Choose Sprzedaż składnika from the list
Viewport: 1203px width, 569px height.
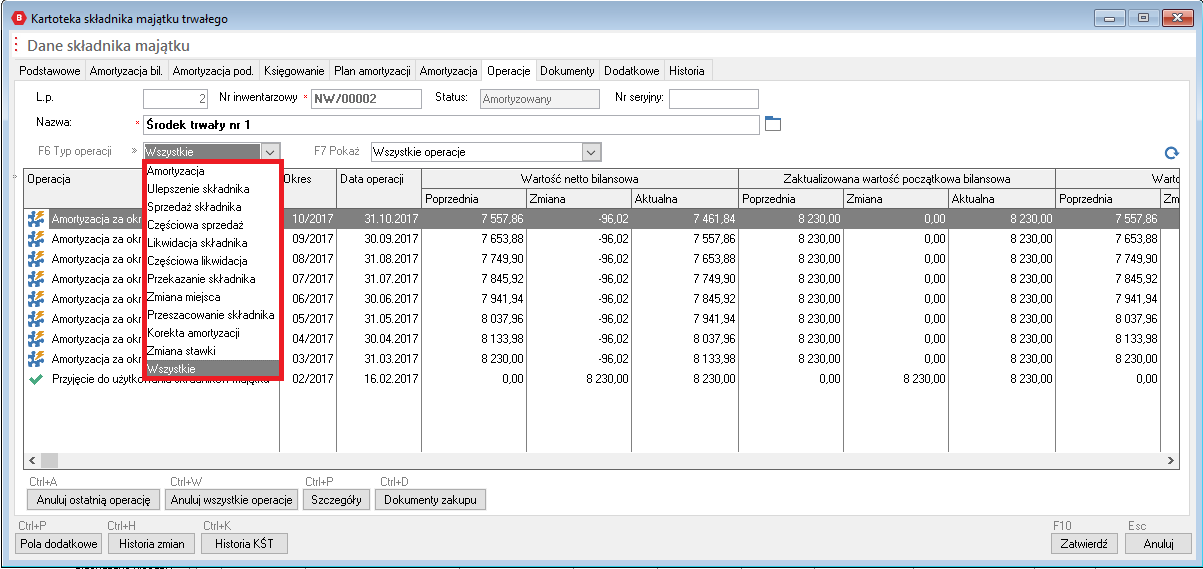point(214,207)
